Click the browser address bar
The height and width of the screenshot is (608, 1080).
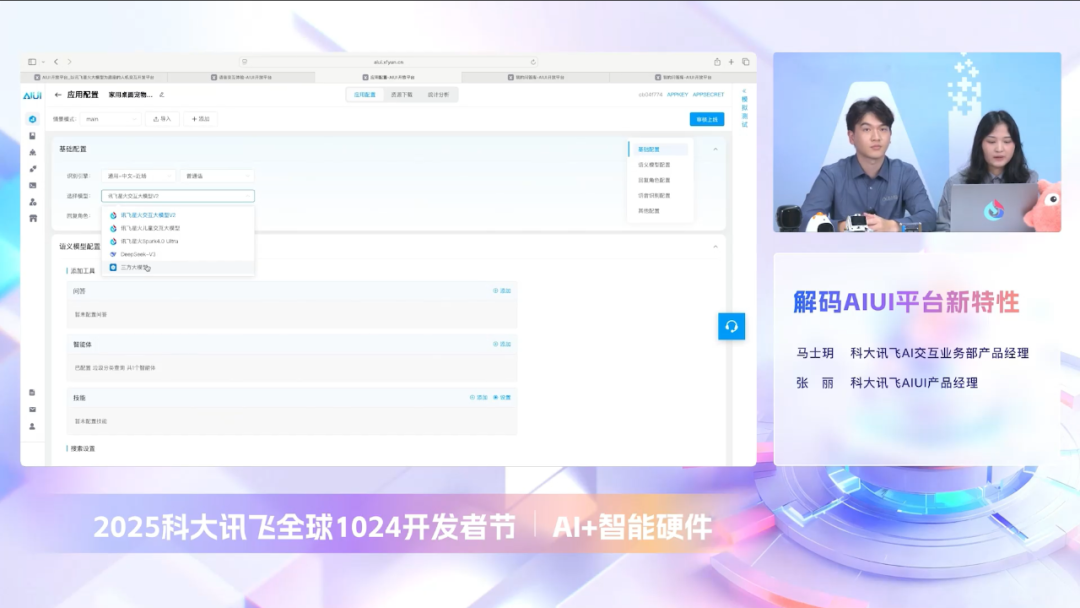click(x=388, y=62)
